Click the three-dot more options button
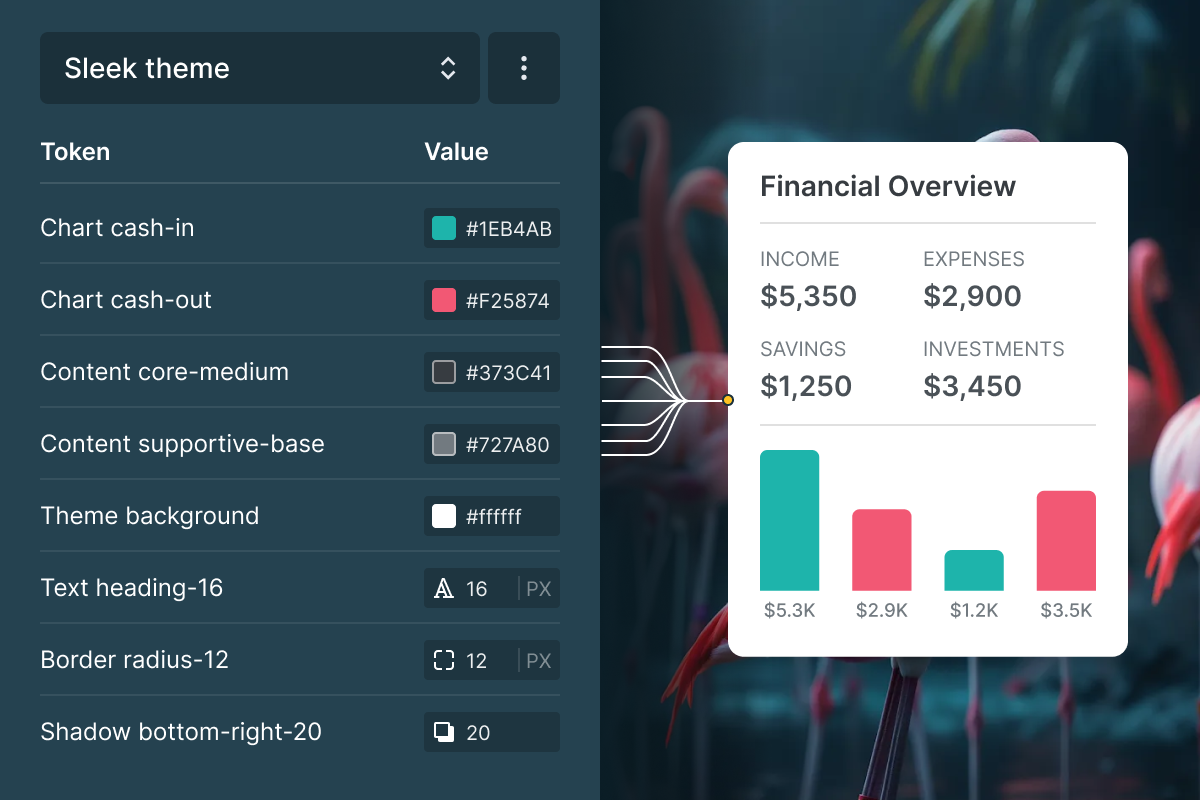 point(524,68)
